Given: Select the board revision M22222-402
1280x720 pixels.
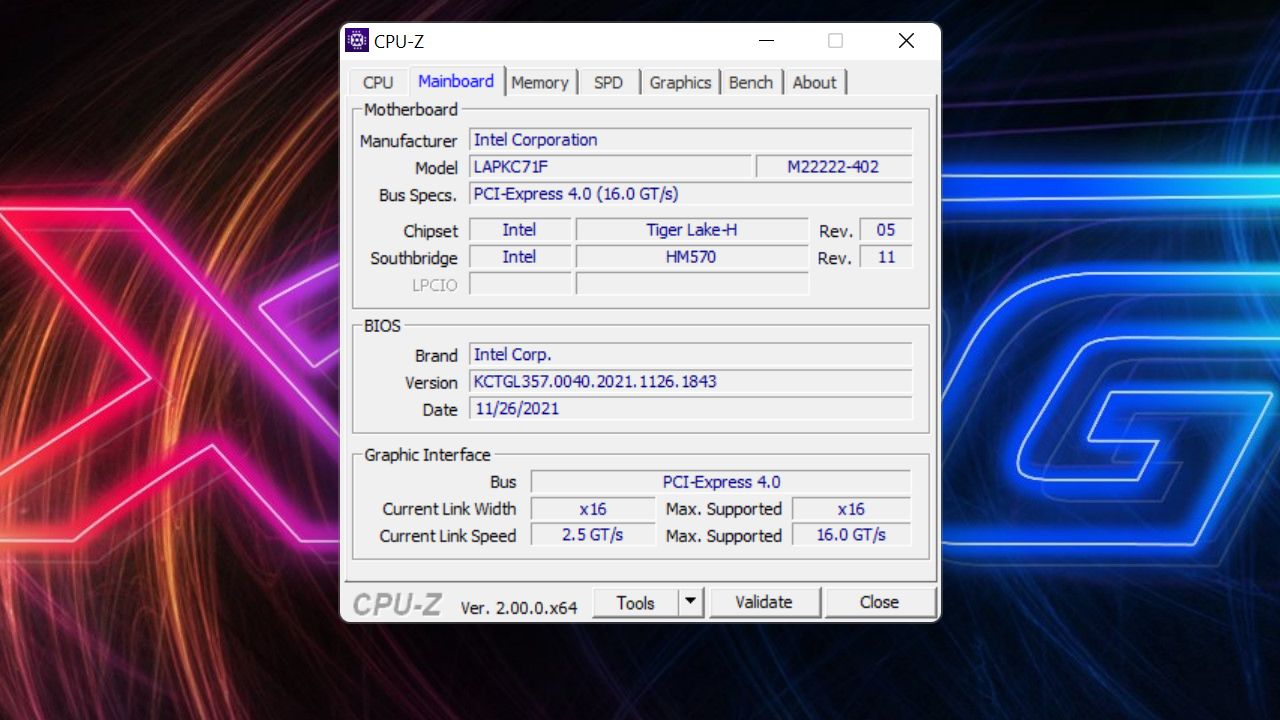Looking at the screenshot, I should (x=834, y=167).
